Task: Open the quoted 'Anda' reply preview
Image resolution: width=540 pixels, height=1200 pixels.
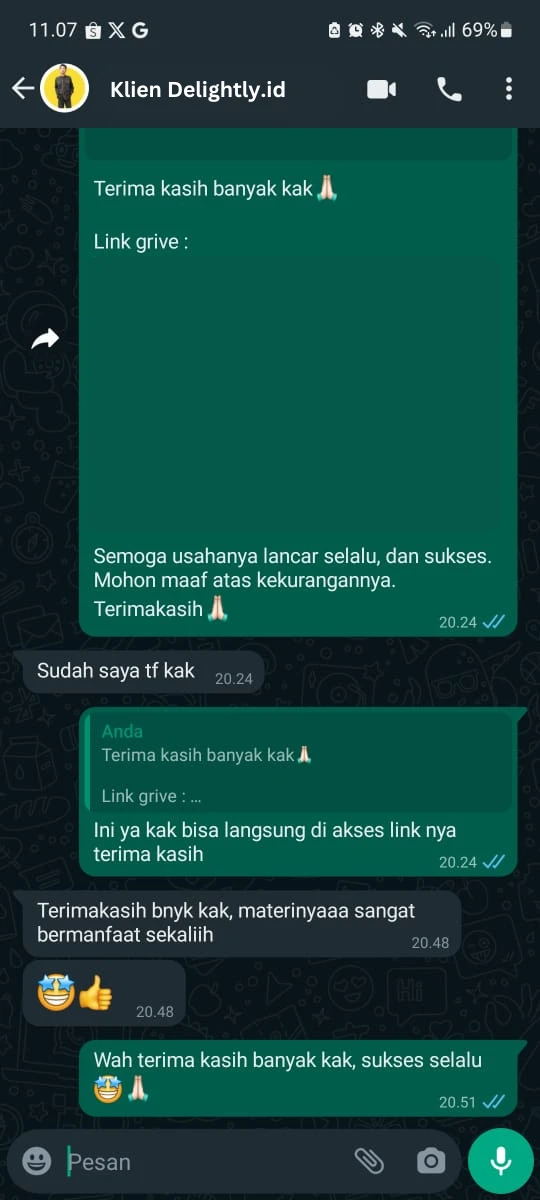Action: 297,762
